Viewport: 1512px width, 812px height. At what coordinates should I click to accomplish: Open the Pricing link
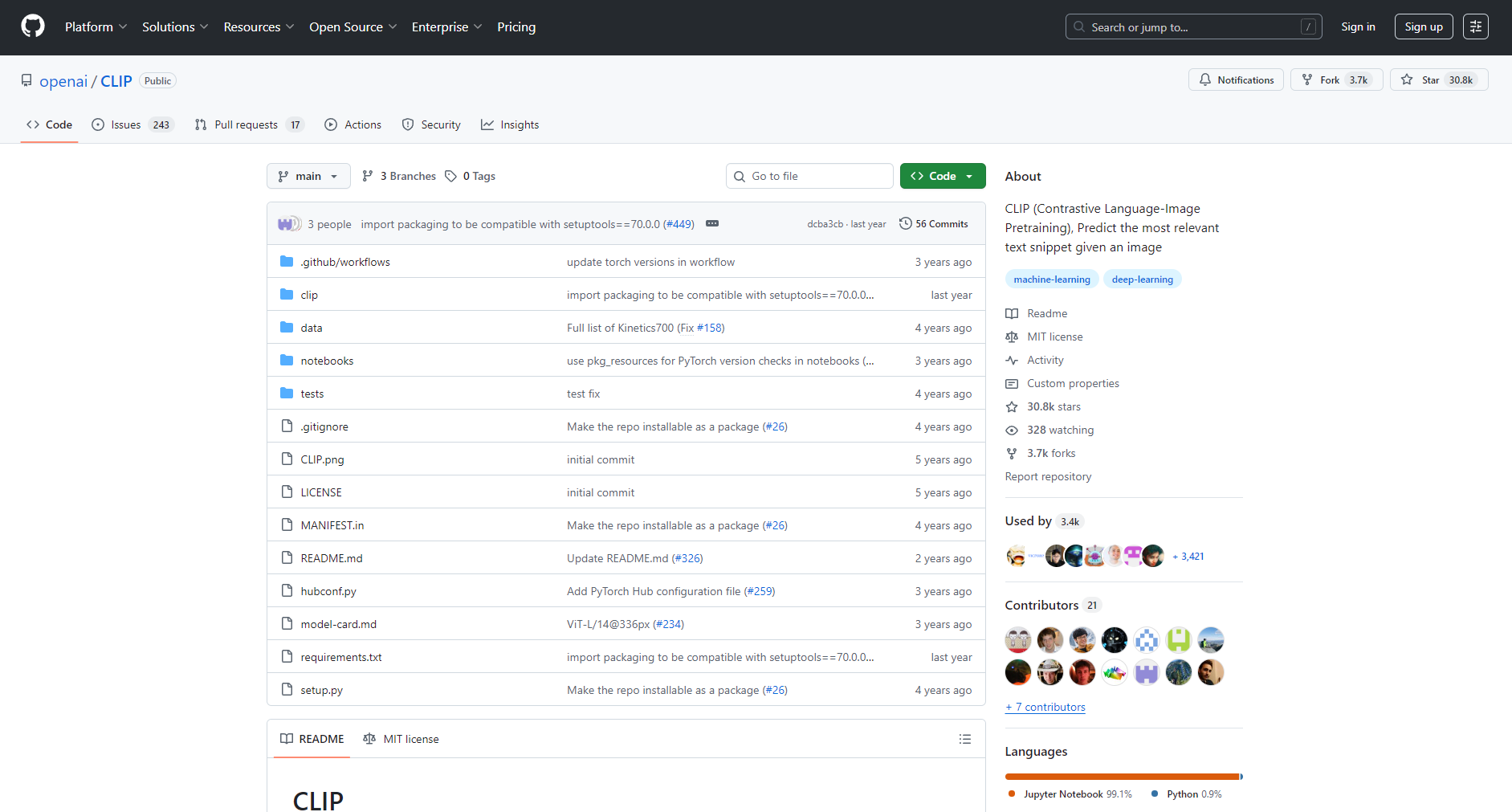pos(516,27)
